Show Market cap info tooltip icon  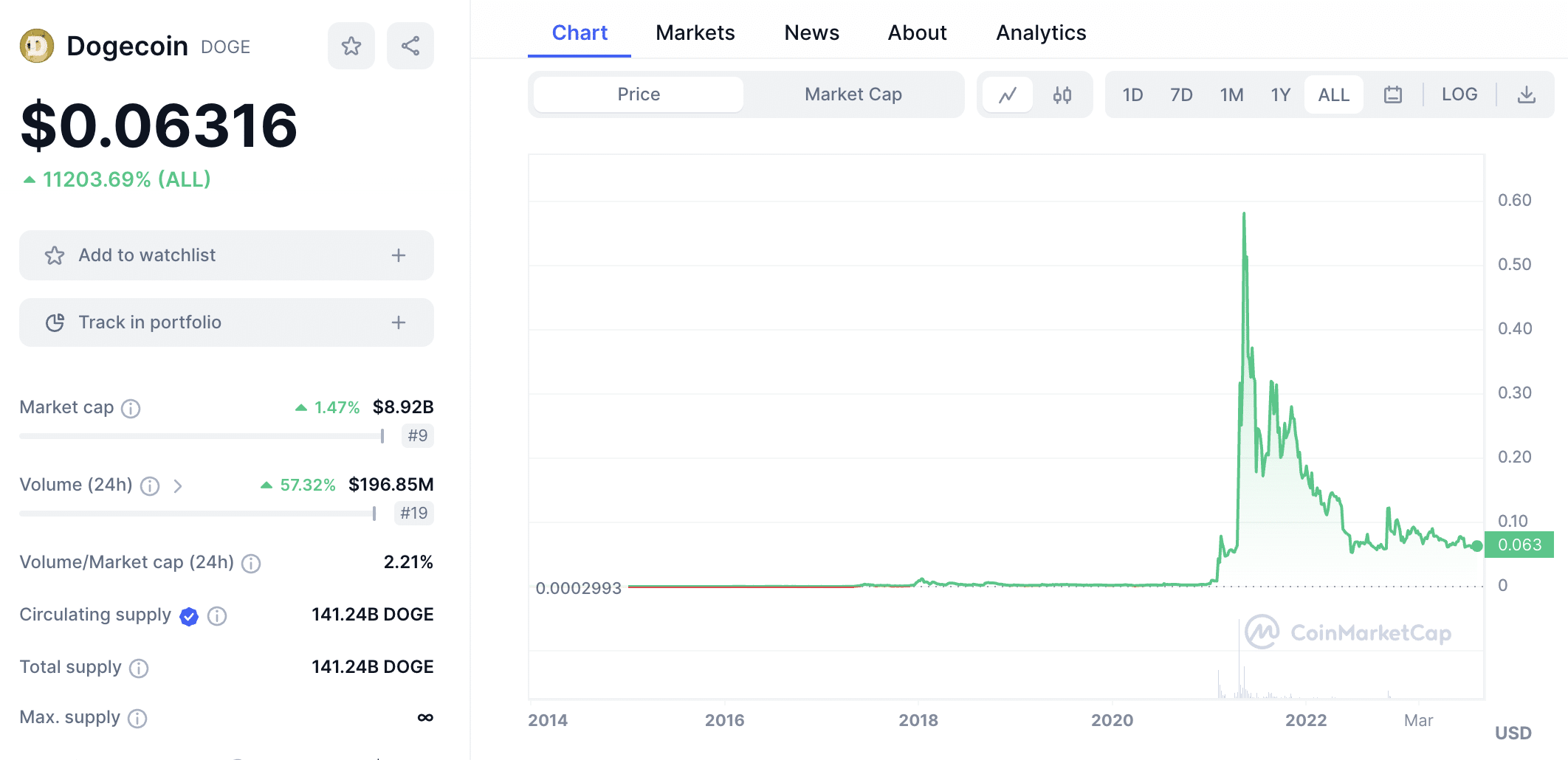pos(131,408)
